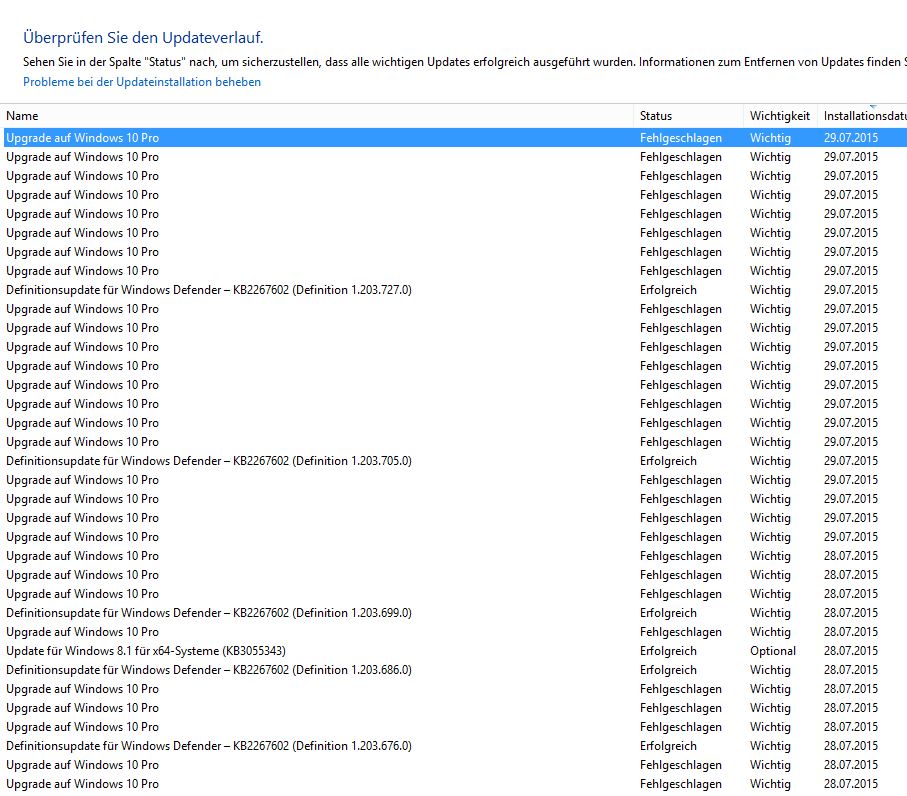907x796 pixels.
Task: Click 'Erfolgreich' status of Definition 1.203.727.0
Action: 668,290
